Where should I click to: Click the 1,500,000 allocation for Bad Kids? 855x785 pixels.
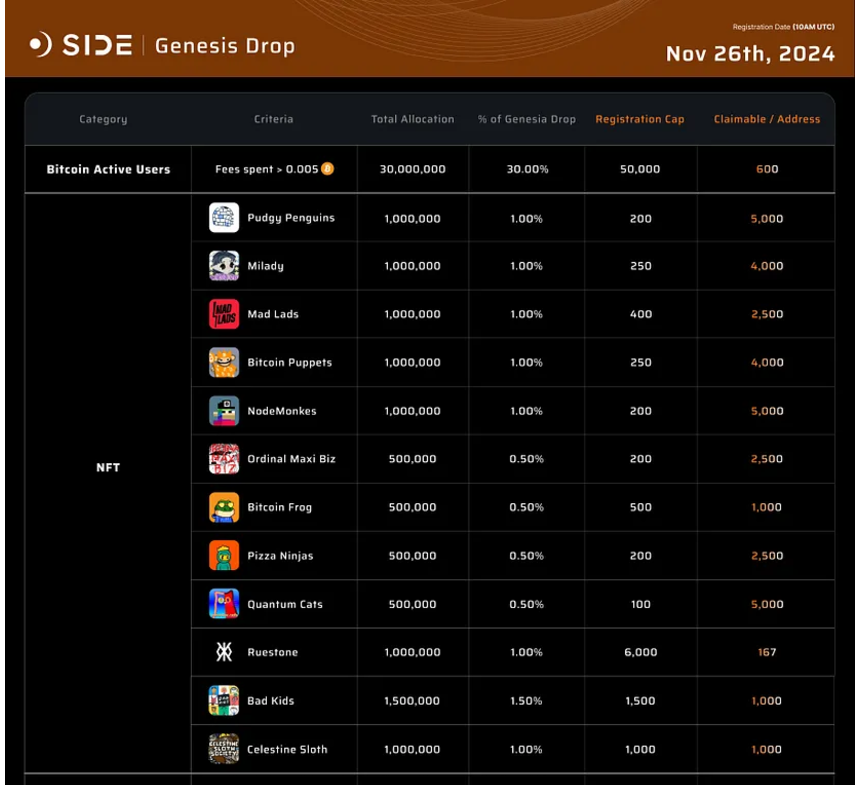pyautogui.click(x=412, y=701)
